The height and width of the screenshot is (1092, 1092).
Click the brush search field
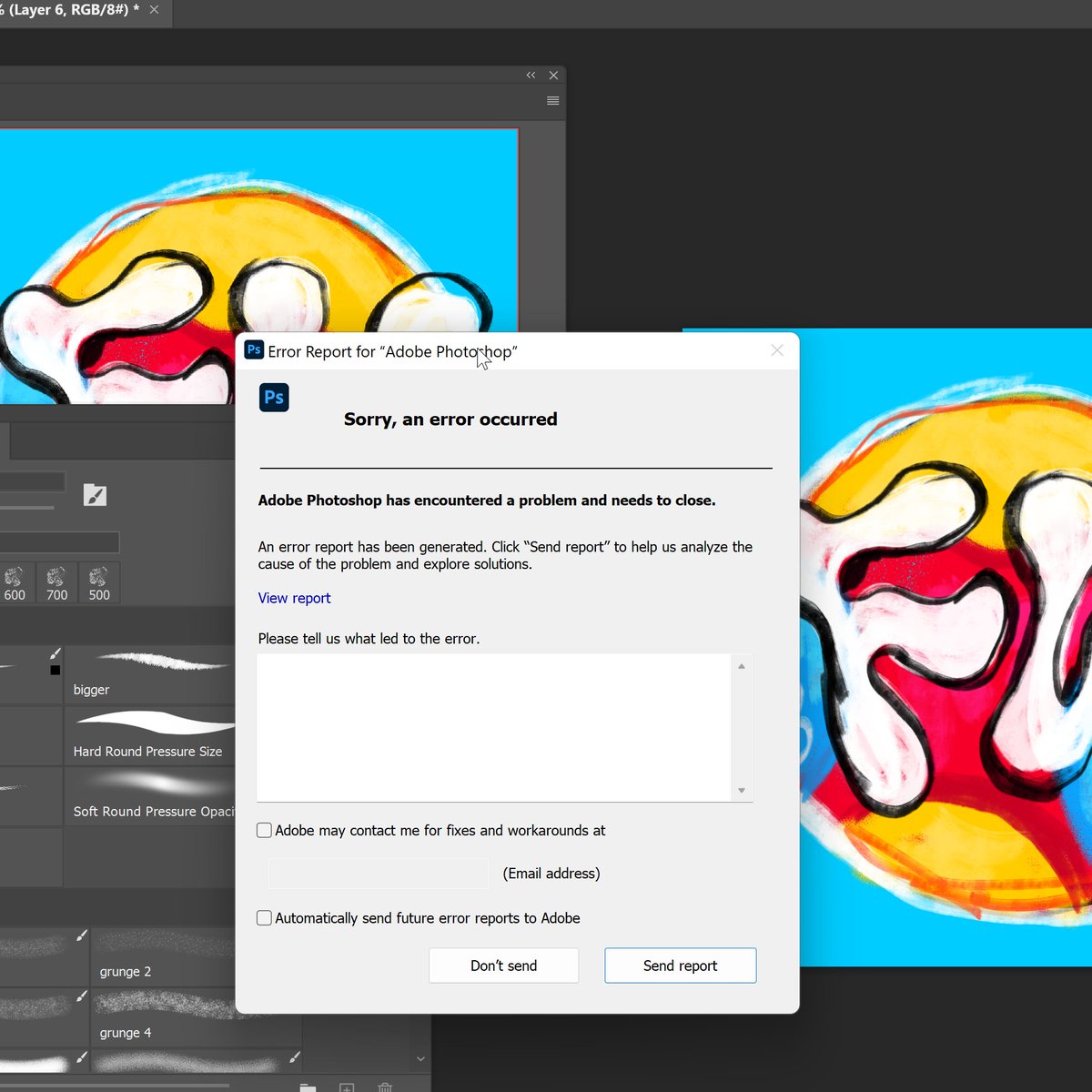coord(59,542)
